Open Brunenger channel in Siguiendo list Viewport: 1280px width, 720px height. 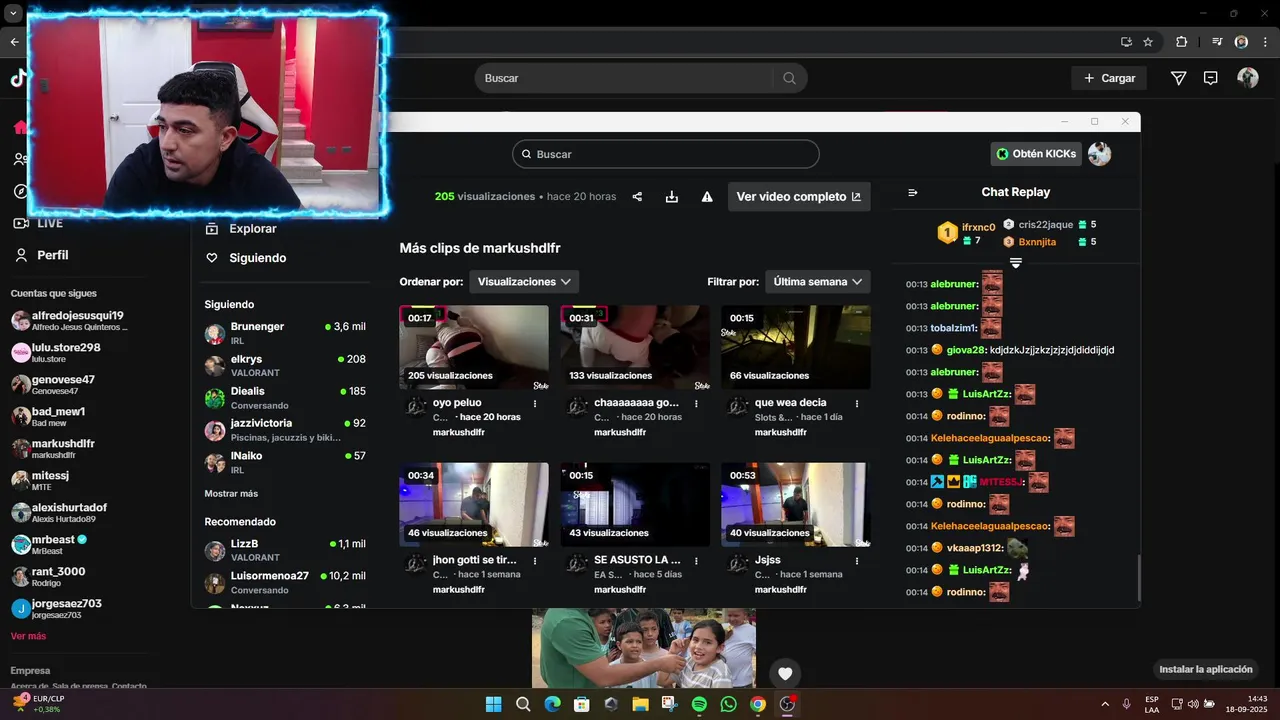285,333
